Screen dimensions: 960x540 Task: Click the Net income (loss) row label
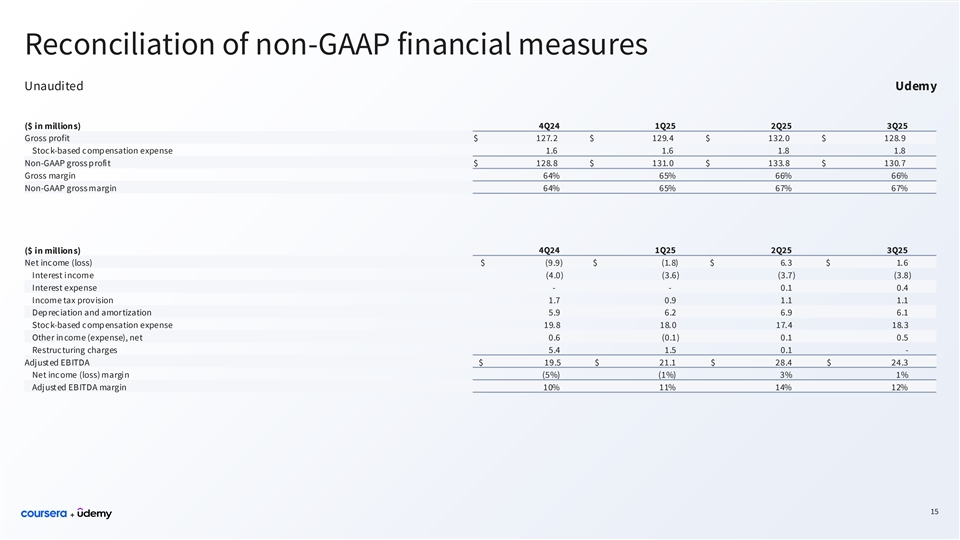tap(58, 262)
